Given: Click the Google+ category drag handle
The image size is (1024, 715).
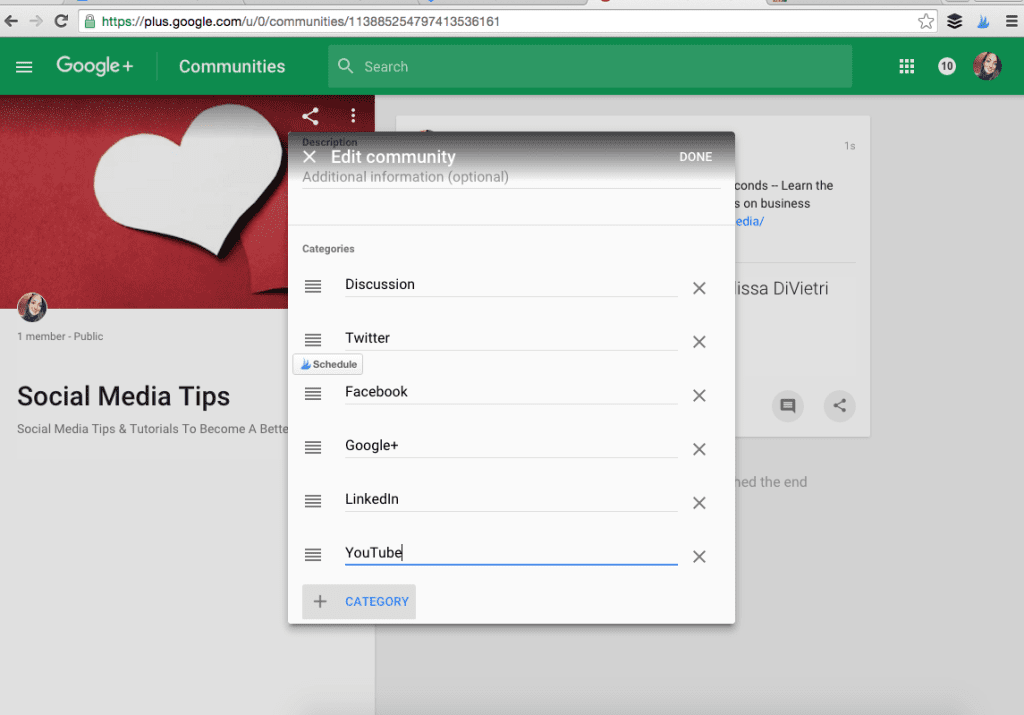Looking at the screenshot, I should pyautogui.click(x=313, y=447).
